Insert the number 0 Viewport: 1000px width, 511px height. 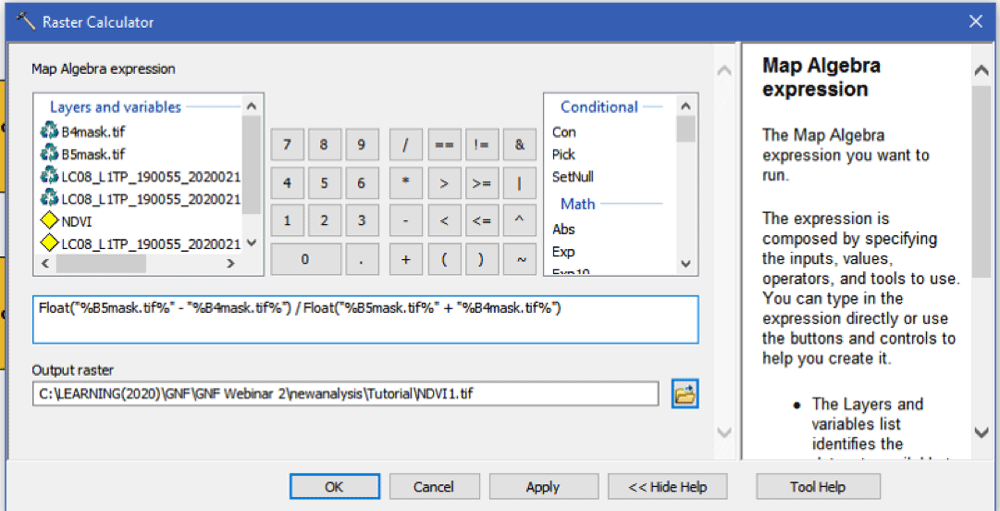coord(305,259)
